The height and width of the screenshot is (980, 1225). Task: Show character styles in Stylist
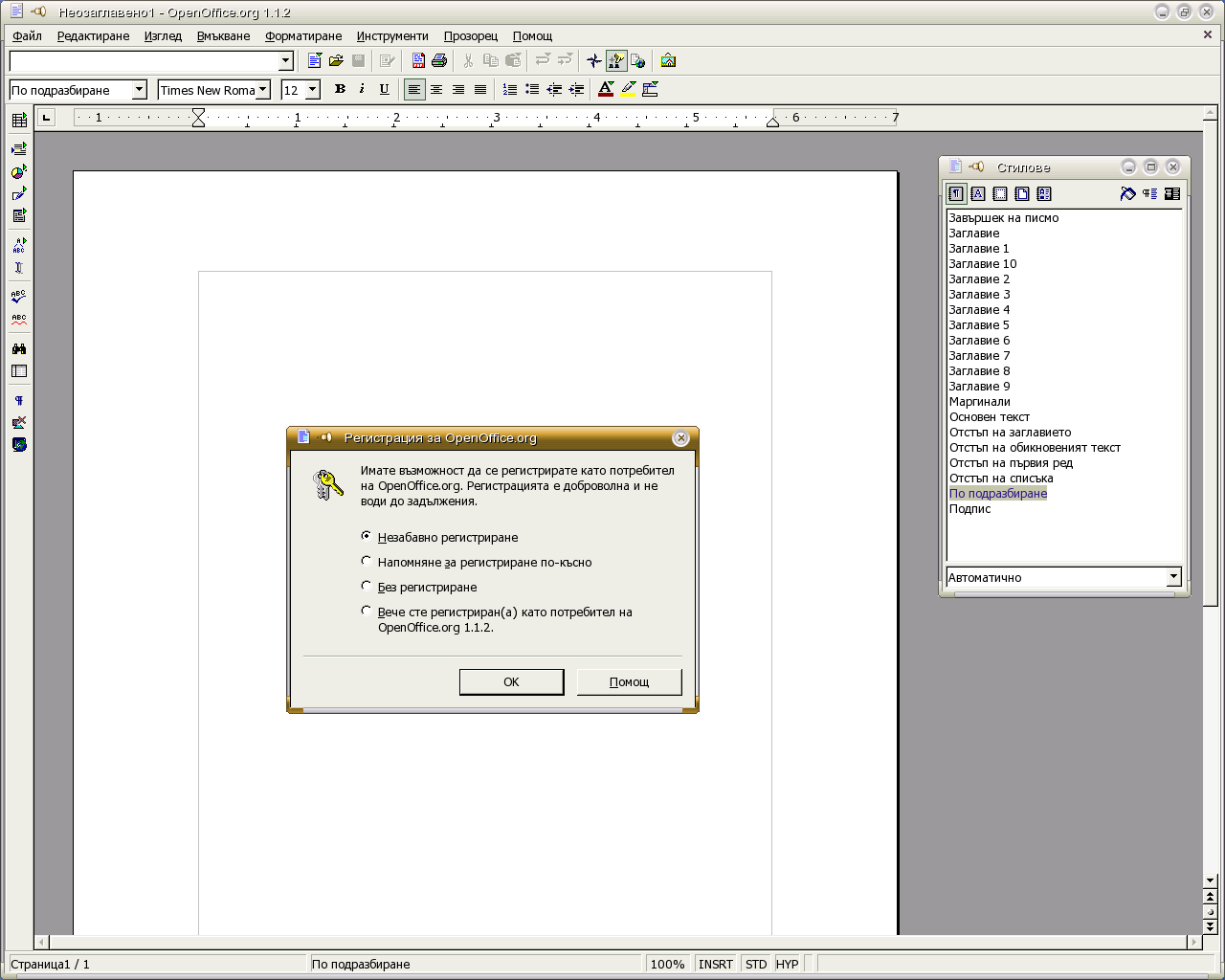pyautogui.click(x=978, y=193)
